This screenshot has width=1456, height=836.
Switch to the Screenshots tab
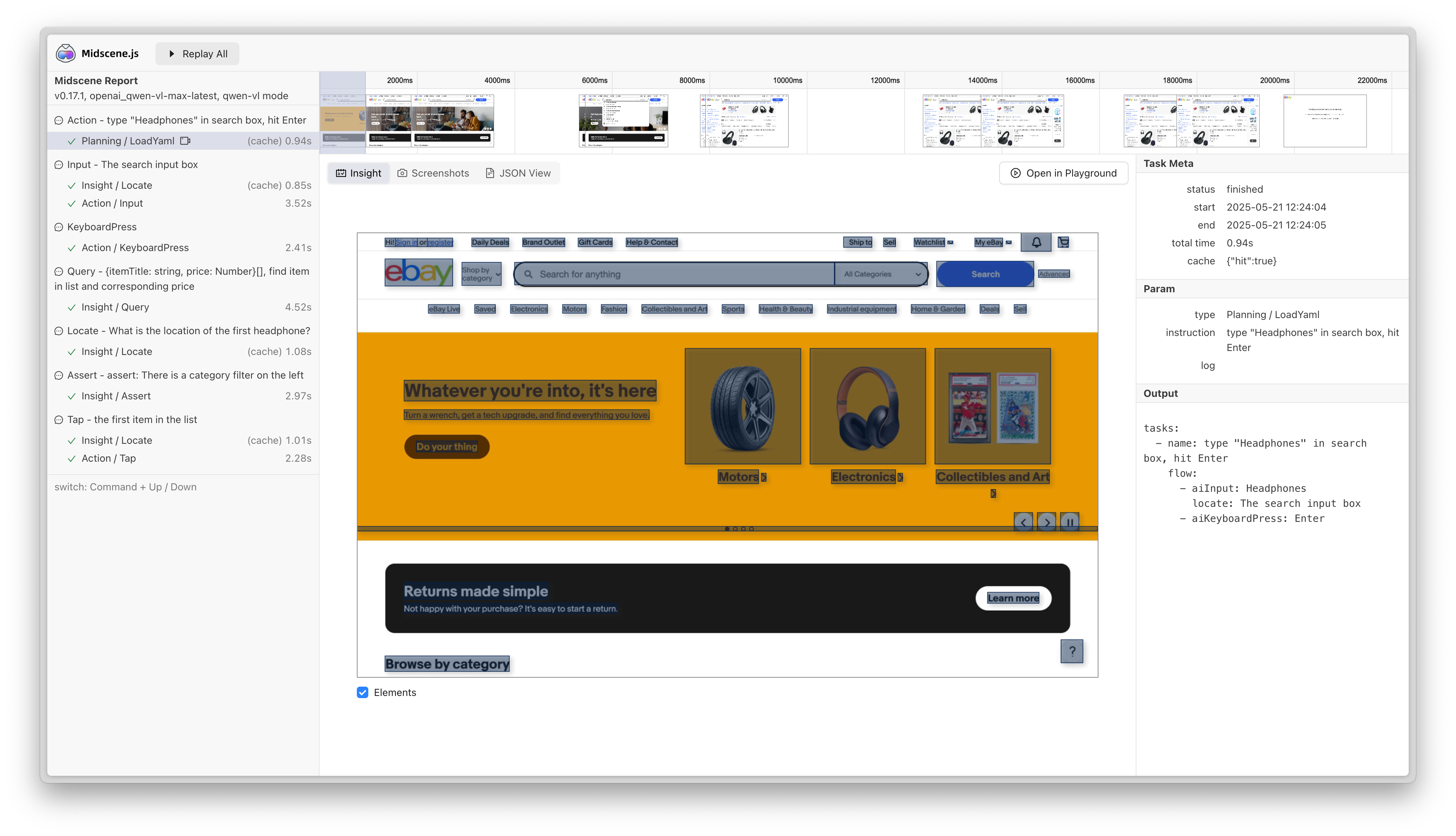[434, 173]
